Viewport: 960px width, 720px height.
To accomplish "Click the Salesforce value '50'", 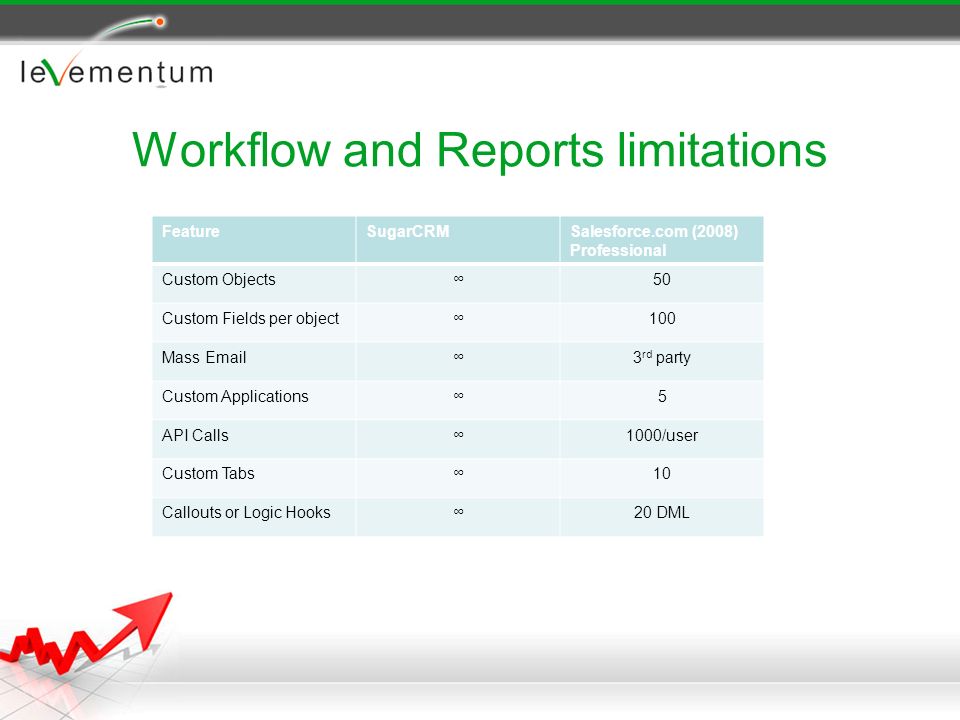I will [662, 280].
